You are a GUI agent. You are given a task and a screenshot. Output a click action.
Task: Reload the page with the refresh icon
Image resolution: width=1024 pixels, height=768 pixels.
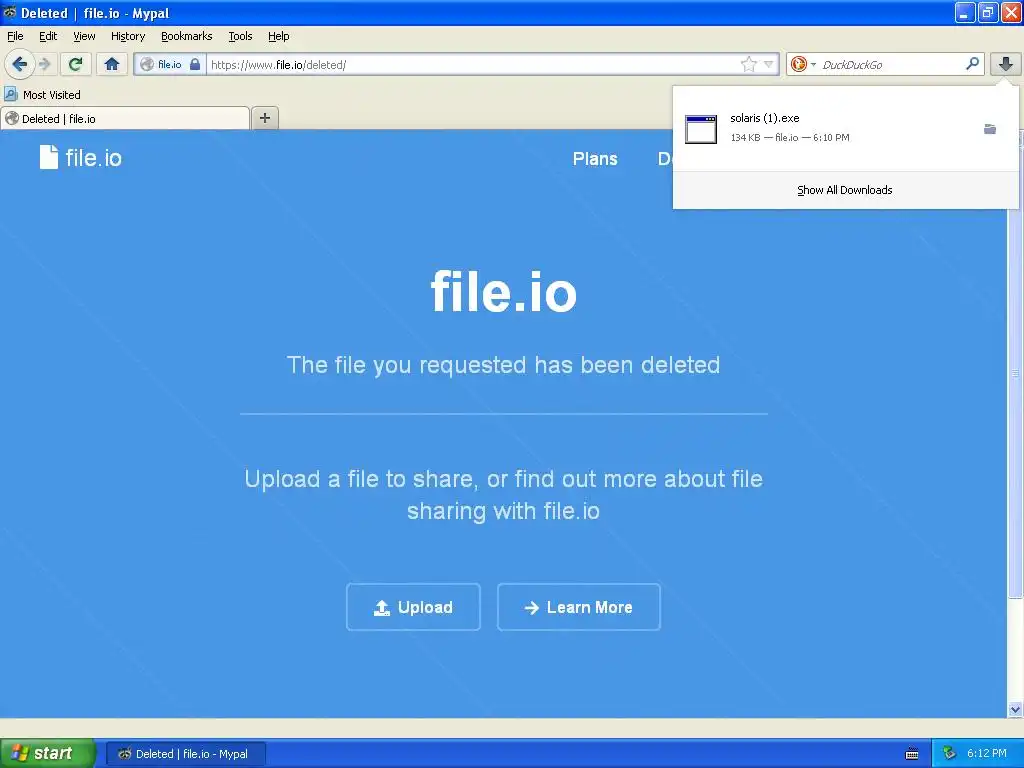[75, 64]
